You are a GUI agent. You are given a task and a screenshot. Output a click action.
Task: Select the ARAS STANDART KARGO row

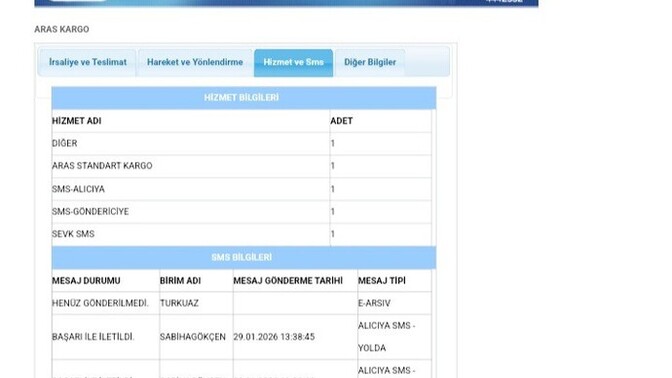coord(241,166)
